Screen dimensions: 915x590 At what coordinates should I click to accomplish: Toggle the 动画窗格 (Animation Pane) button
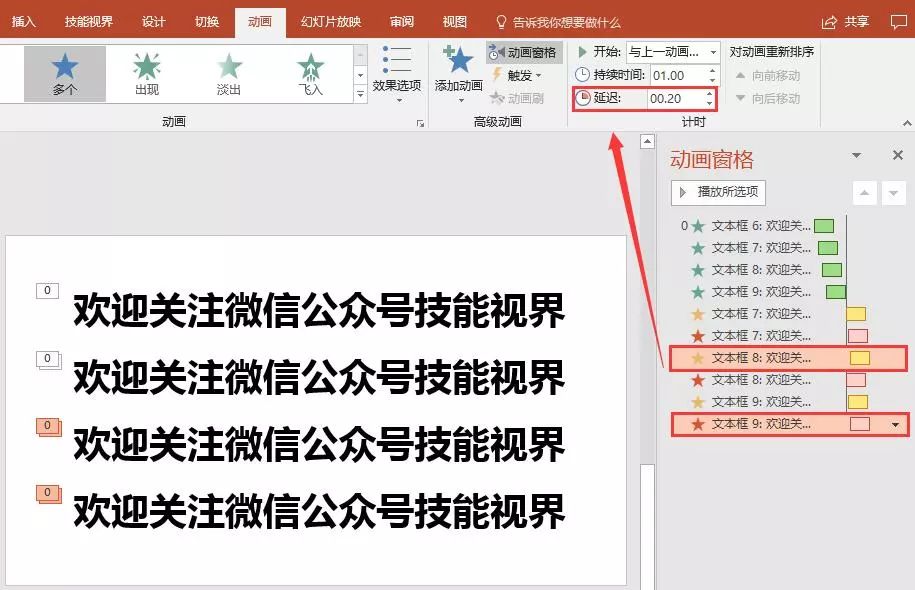(x=523, y=52)
